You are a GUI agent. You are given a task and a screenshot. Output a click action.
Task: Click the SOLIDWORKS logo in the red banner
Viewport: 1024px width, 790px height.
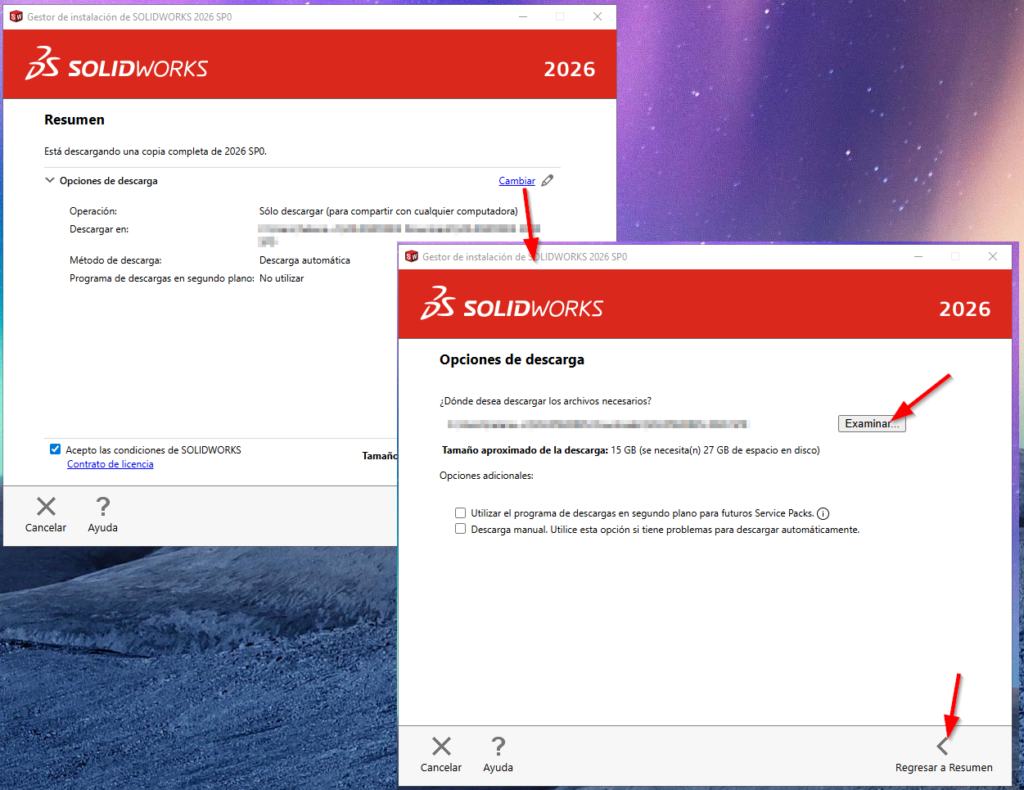(513, 308)
